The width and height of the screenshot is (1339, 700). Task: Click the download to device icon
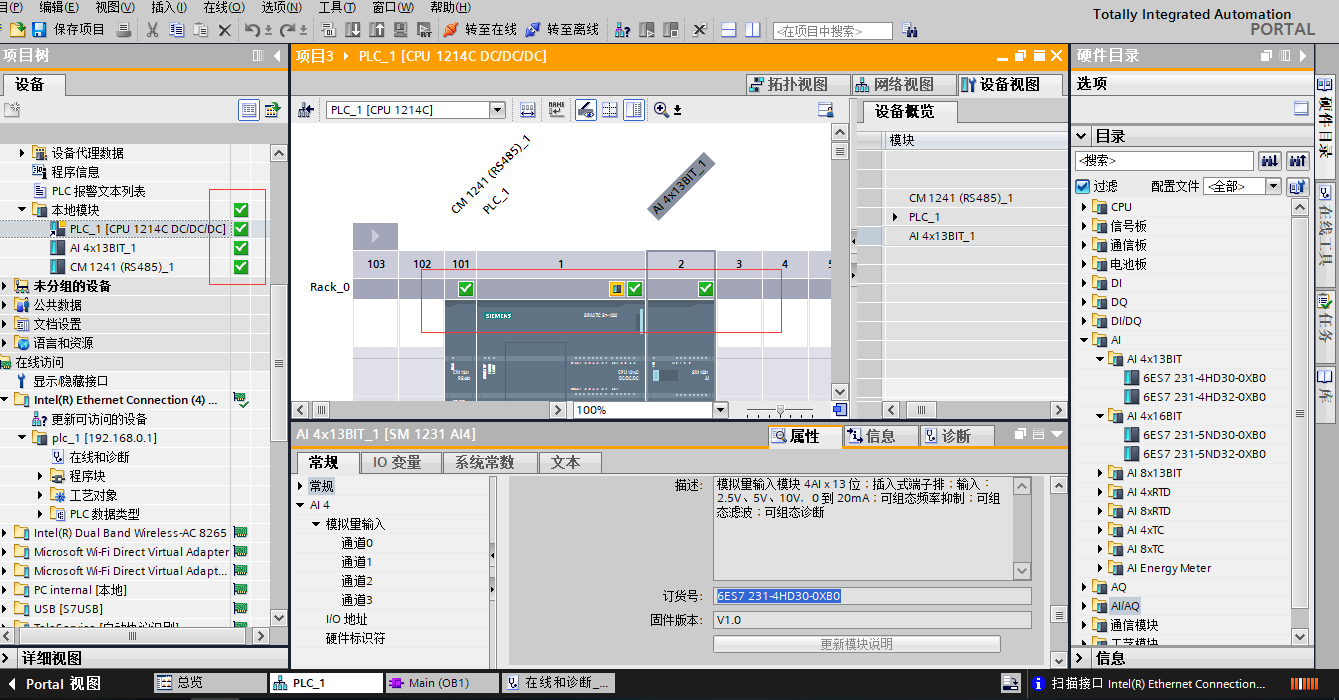pos(352,30)
